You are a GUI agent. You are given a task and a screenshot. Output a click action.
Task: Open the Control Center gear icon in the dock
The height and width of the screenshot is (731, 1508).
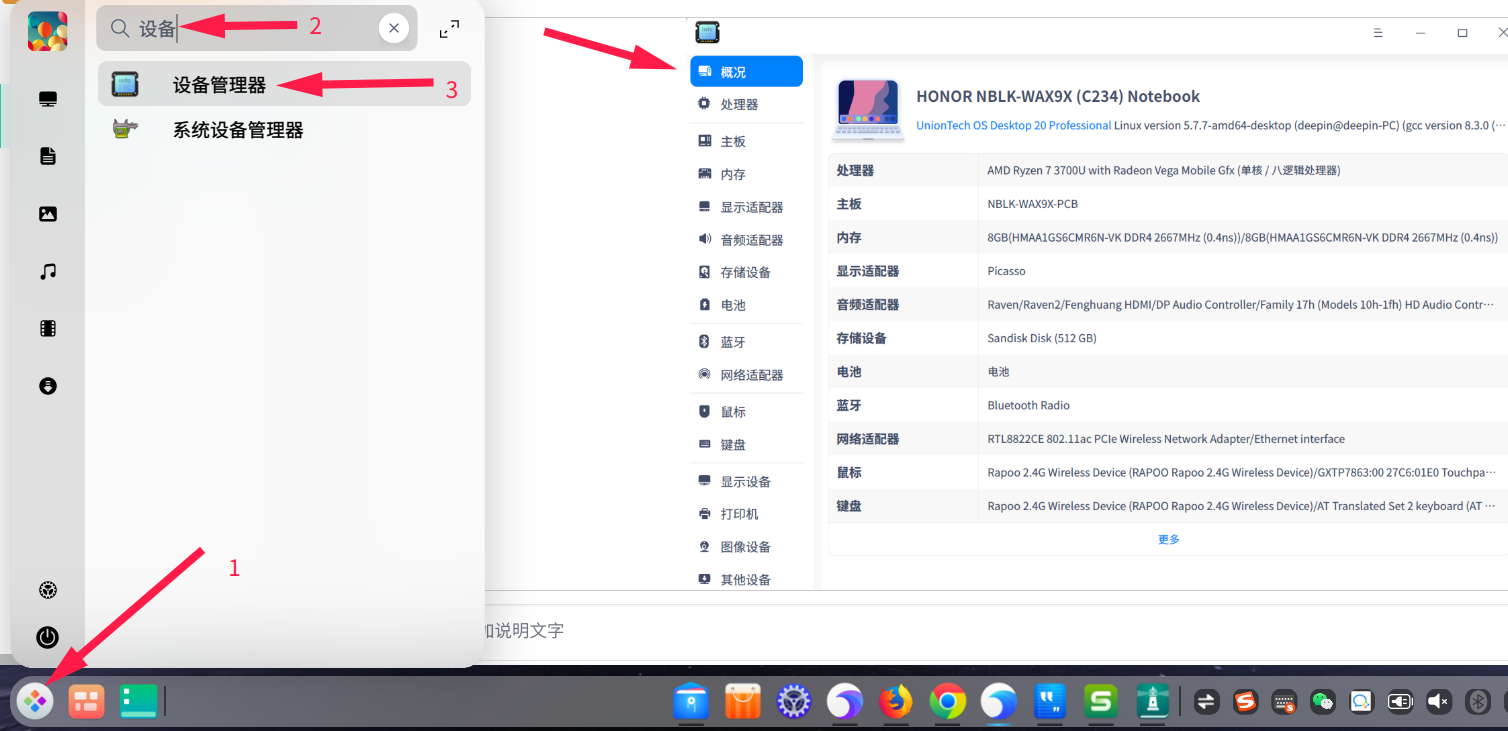[x=794, y=702]
